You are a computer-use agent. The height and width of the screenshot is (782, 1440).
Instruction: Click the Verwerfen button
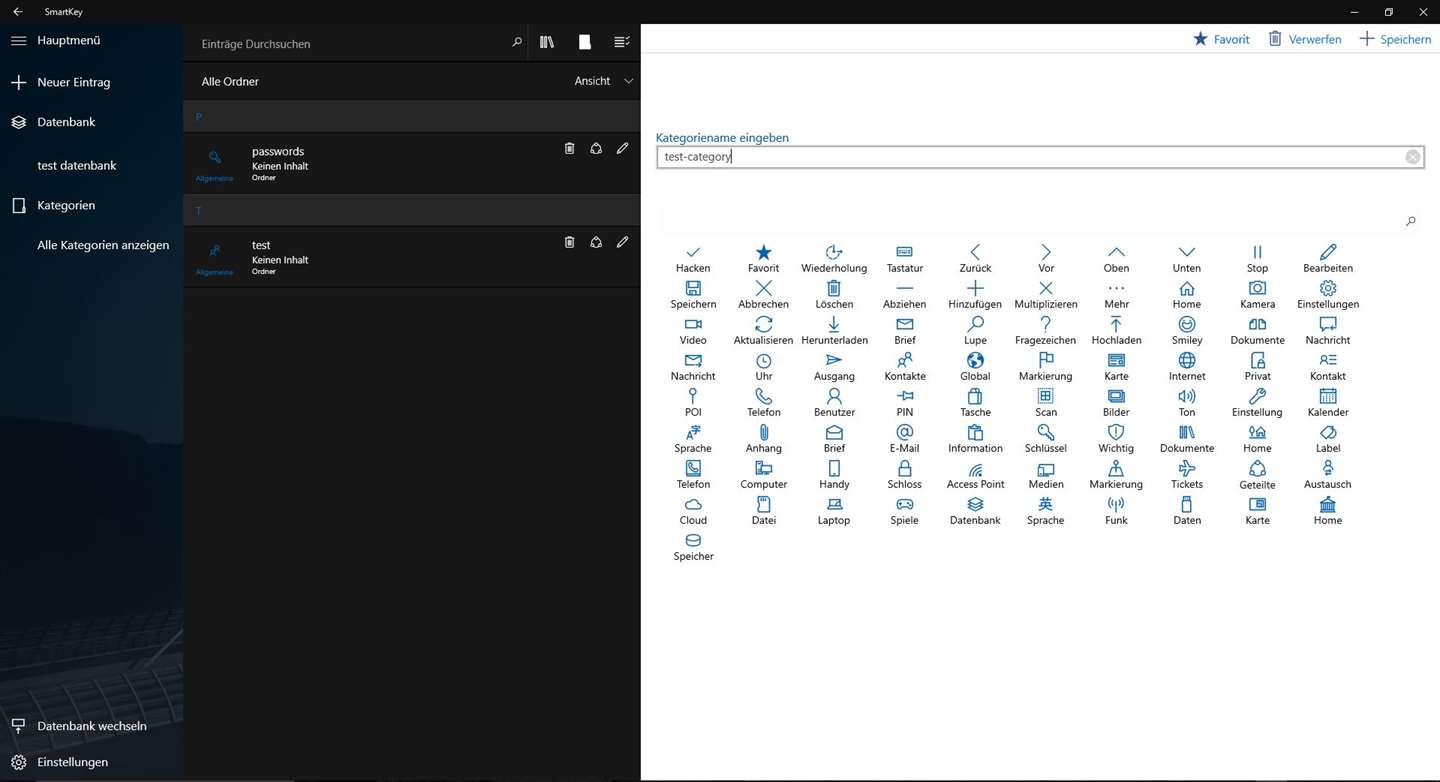coord(1305,39)
